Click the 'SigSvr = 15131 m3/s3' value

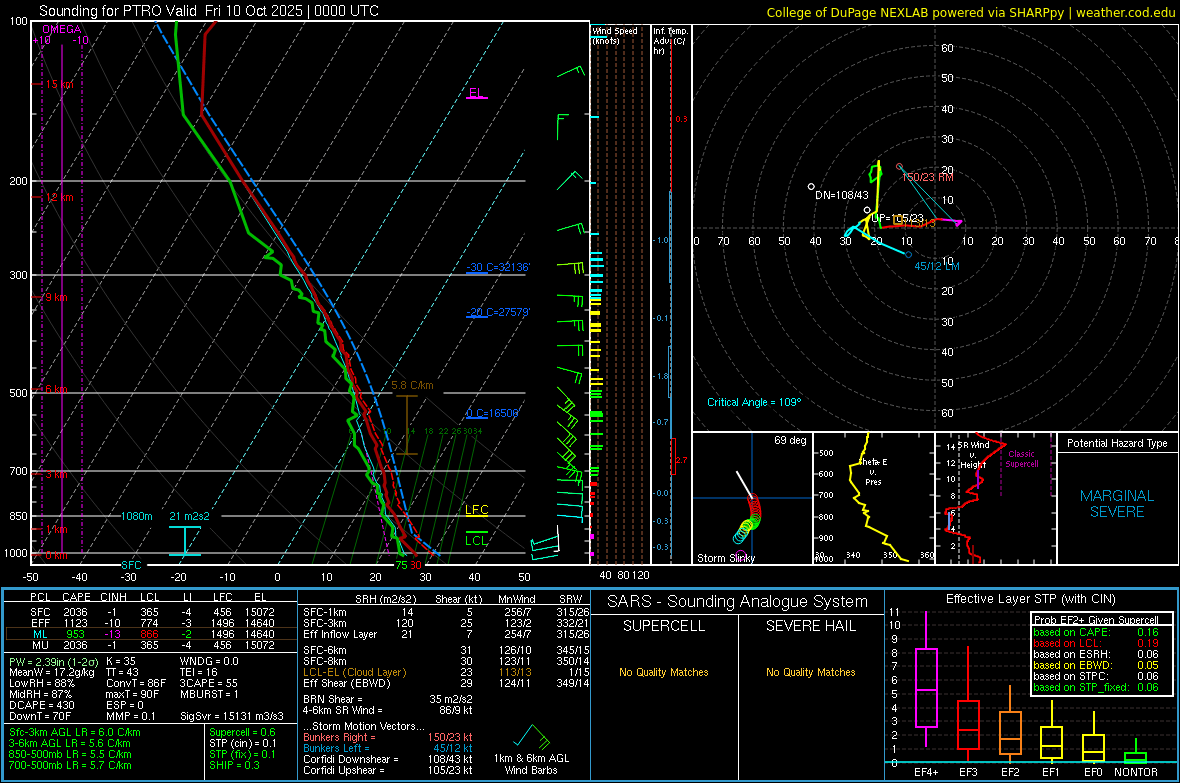pos(232,717)
